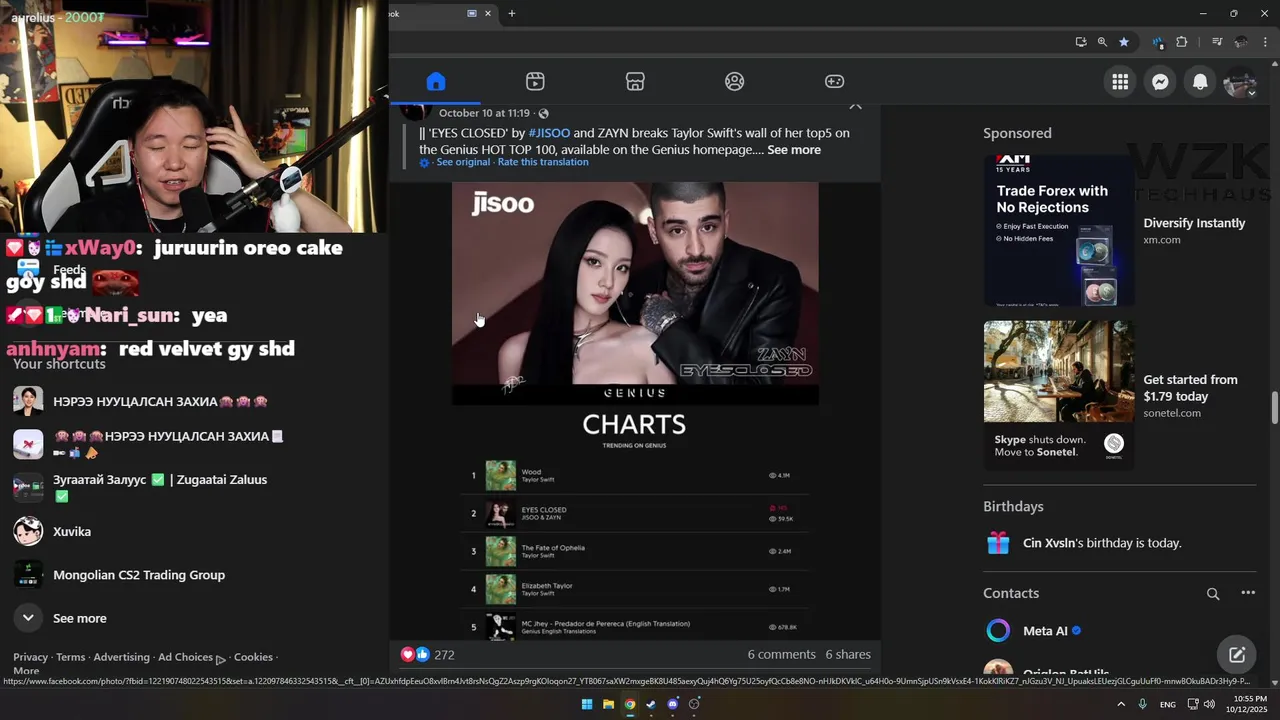This screenshot has width=1280, height=720.
Task: Open the blue browser extension icon
Action: (x=1158, y=42)
